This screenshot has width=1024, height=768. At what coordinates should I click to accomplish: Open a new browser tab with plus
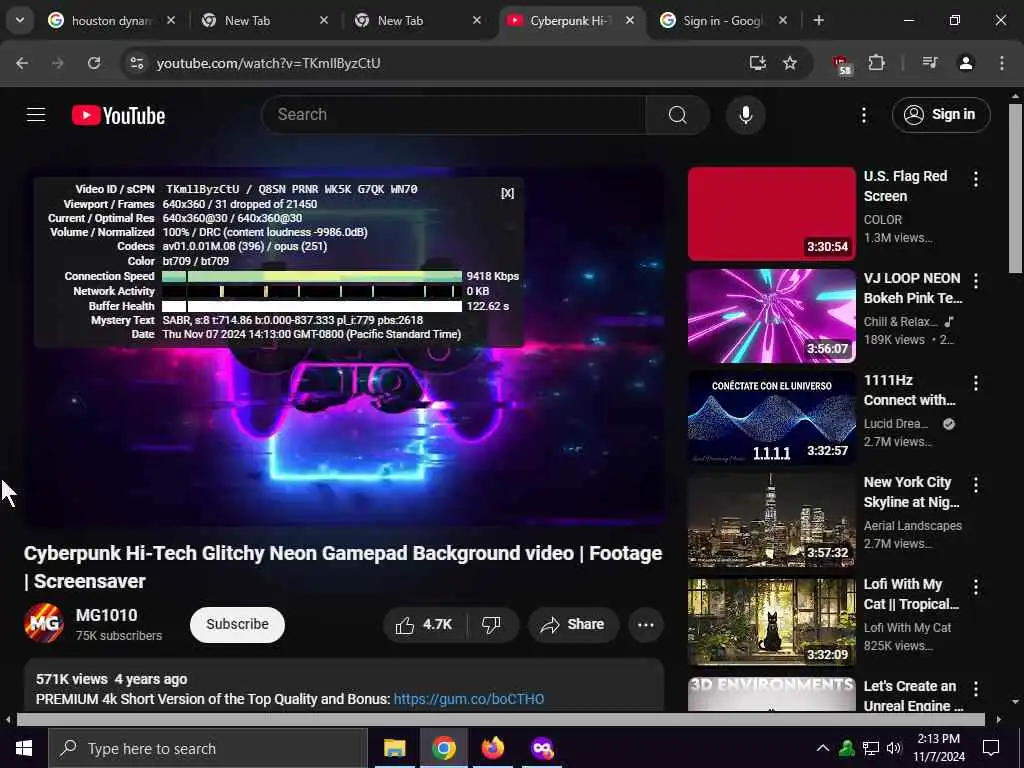[818, 20]
